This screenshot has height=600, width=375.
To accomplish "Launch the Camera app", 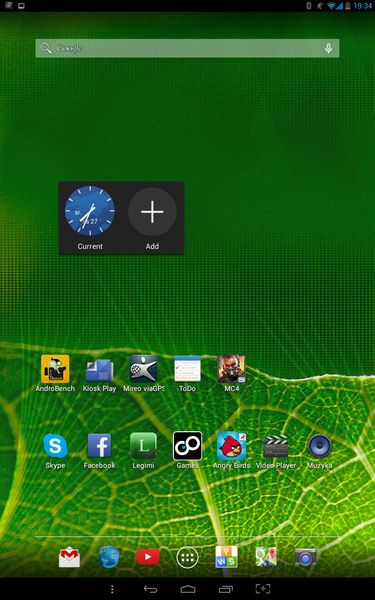I will 305,557.
